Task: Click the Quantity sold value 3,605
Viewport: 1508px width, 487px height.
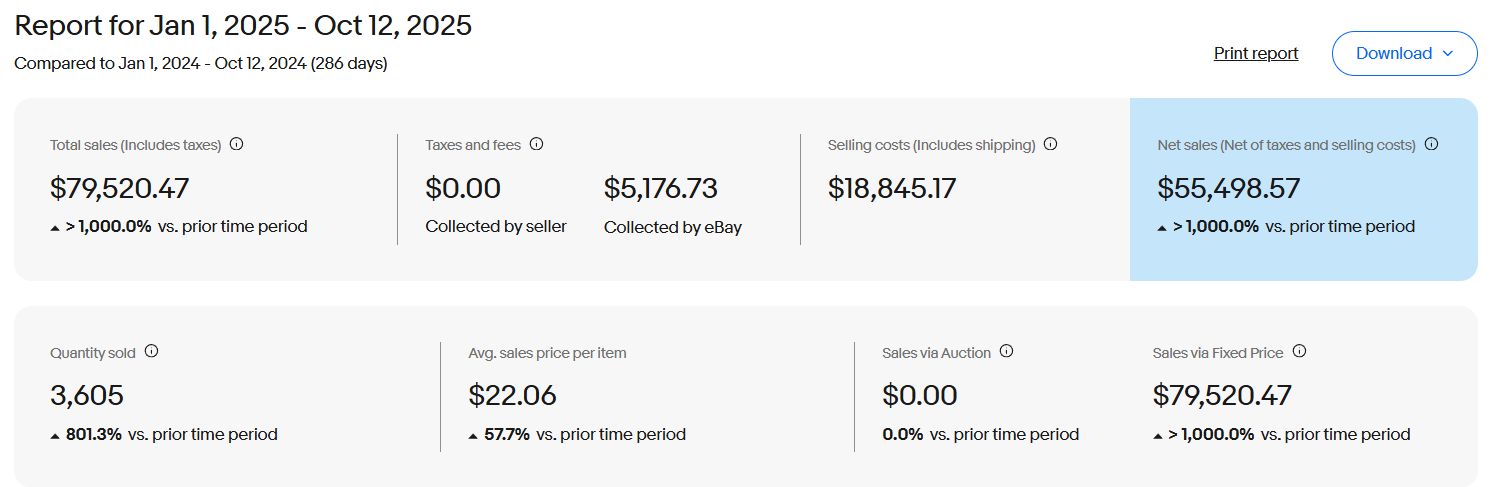Action: point(87,395)
